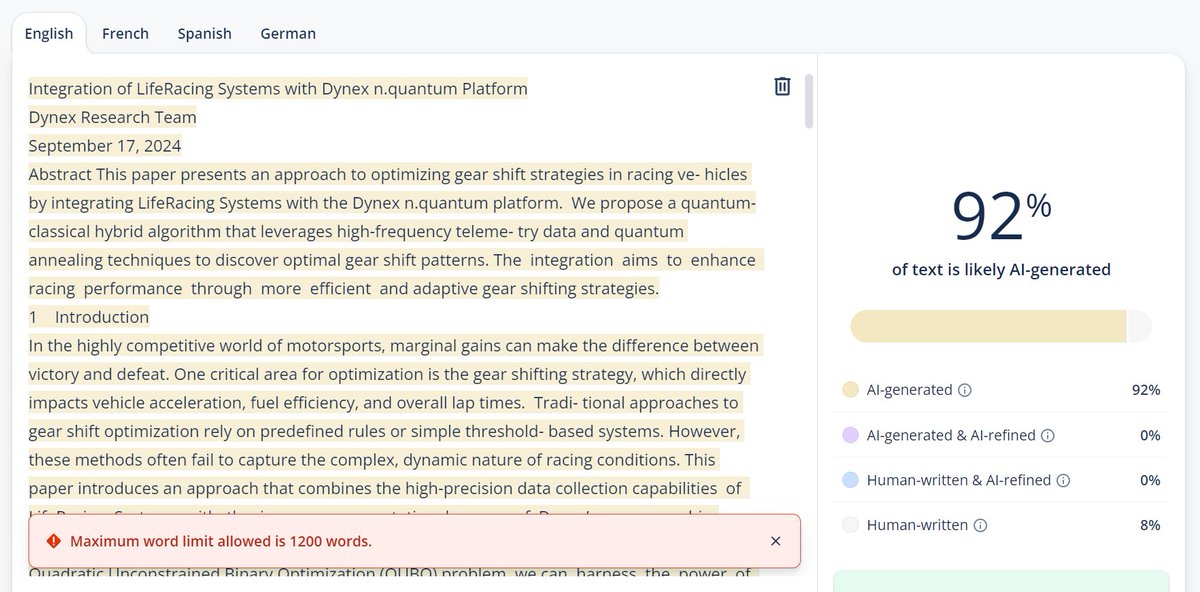The height and width of the screenshot is (592, 1200).
Task: Click the blue Human-written & AI-refined dot
Action: tap(850, 480)
